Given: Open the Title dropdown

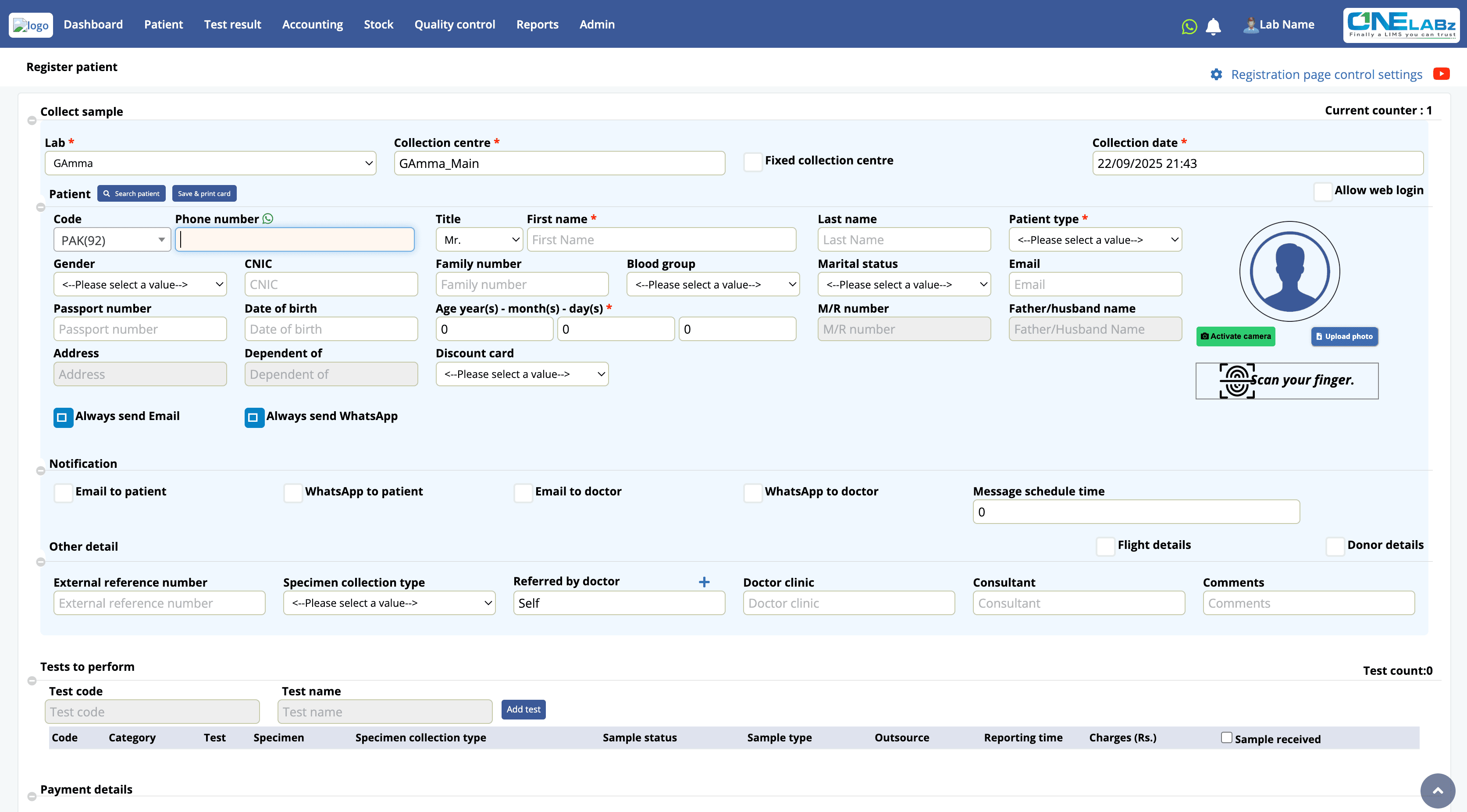Looking at the screenshot, I should [479, 240].
